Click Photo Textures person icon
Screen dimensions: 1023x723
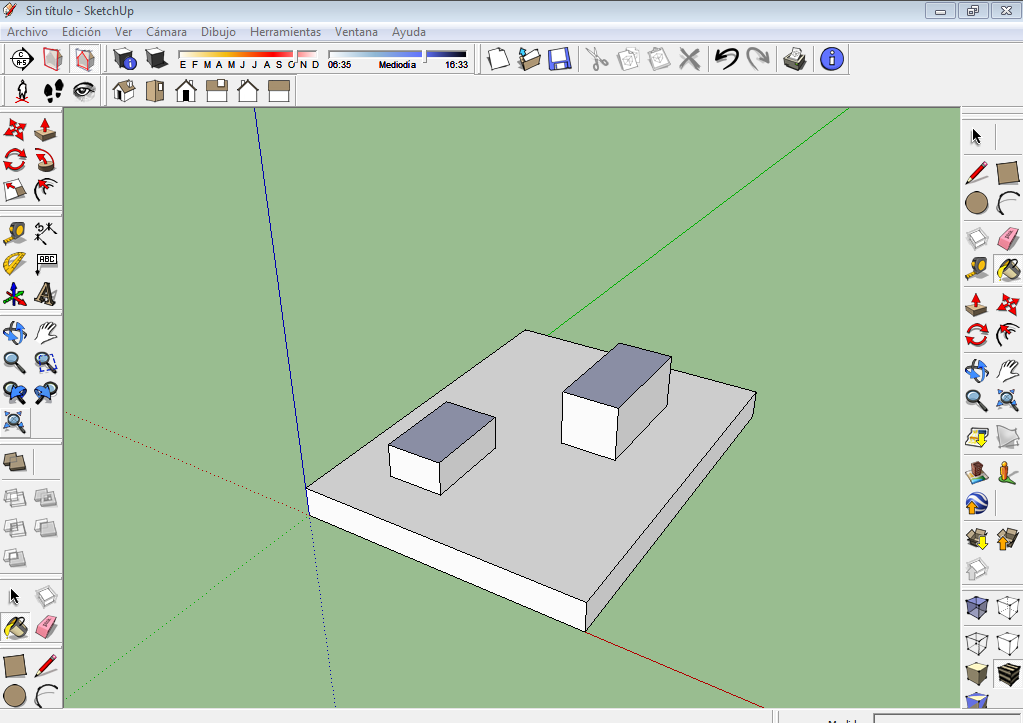(x=1007, y=472)
